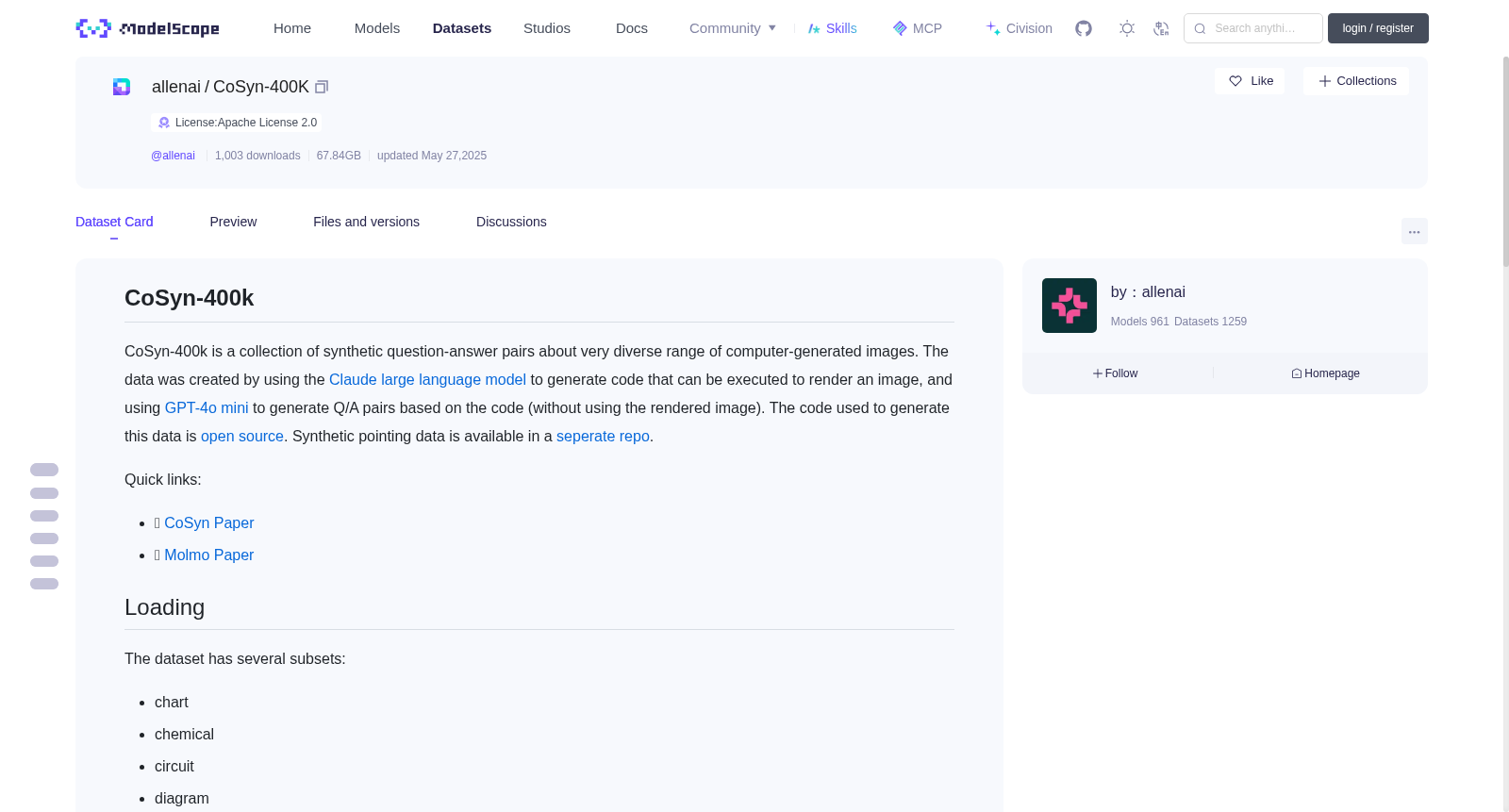Go to the Home nav item
1509x812 pixels.
tap(292, 28)
